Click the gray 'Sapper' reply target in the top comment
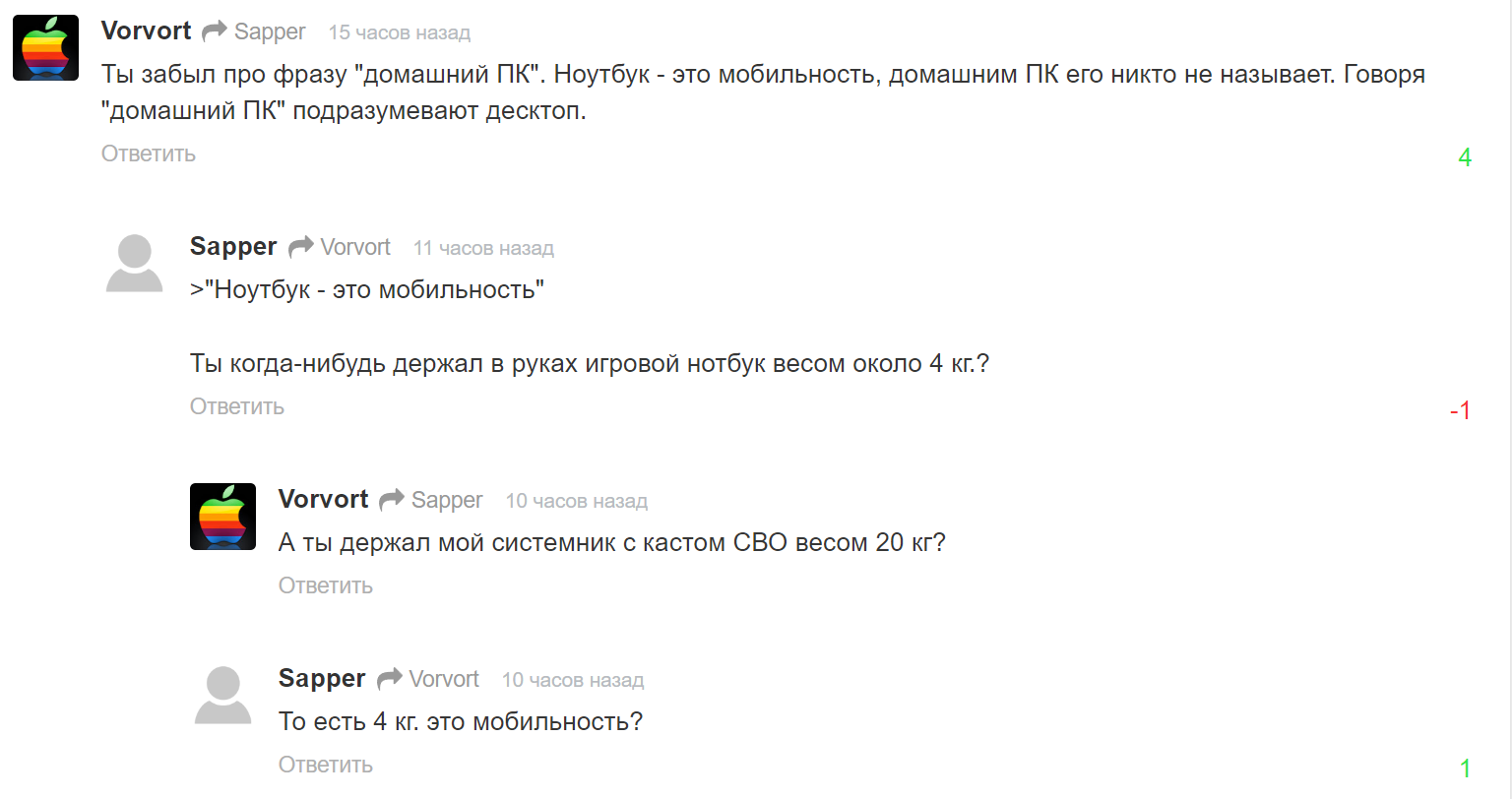1512x799 pixels. click(x=270, y=32)
